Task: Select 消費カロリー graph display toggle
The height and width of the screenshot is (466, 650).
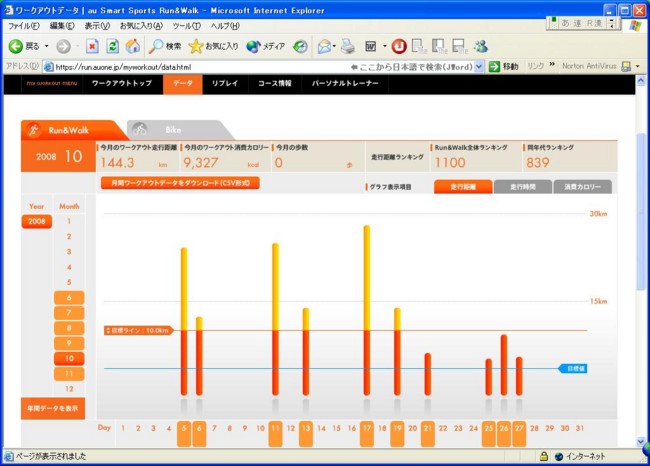Action: click(582, 187)
